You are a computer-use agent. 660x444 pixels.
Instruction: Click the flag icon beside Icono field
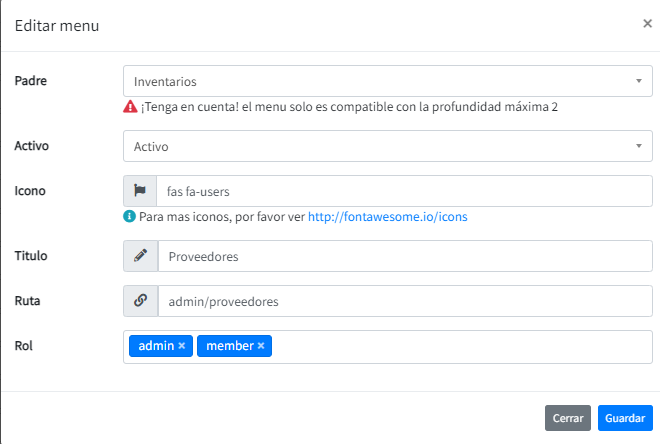tap(140, 191)
